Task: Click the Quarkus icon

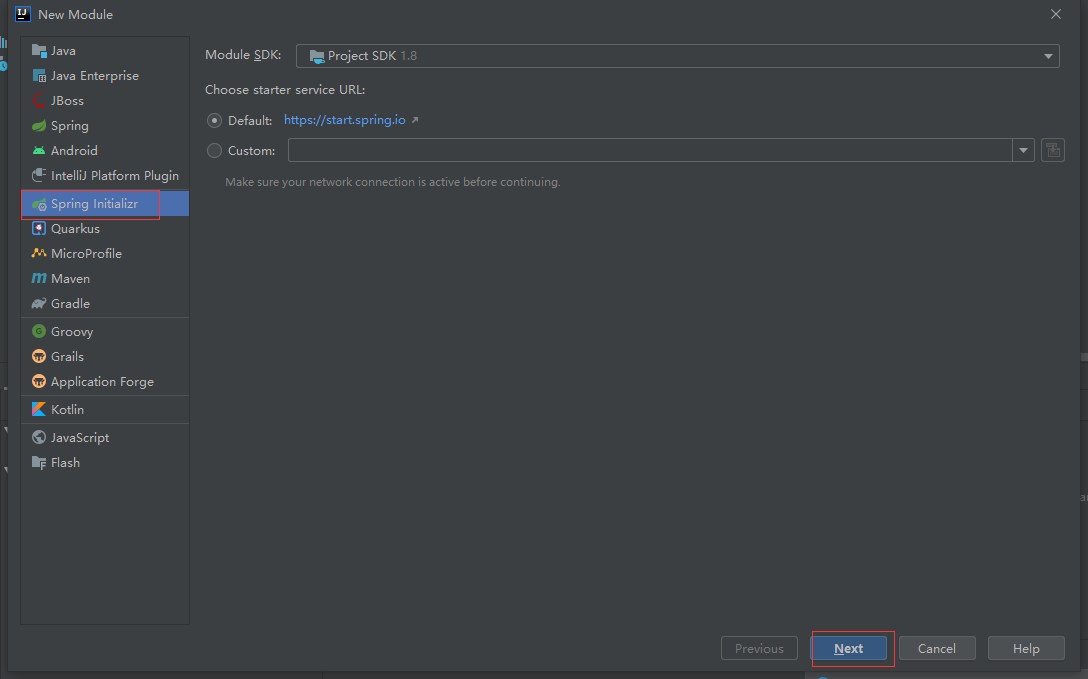Action: pyautogui.click(x=39, y=228)
